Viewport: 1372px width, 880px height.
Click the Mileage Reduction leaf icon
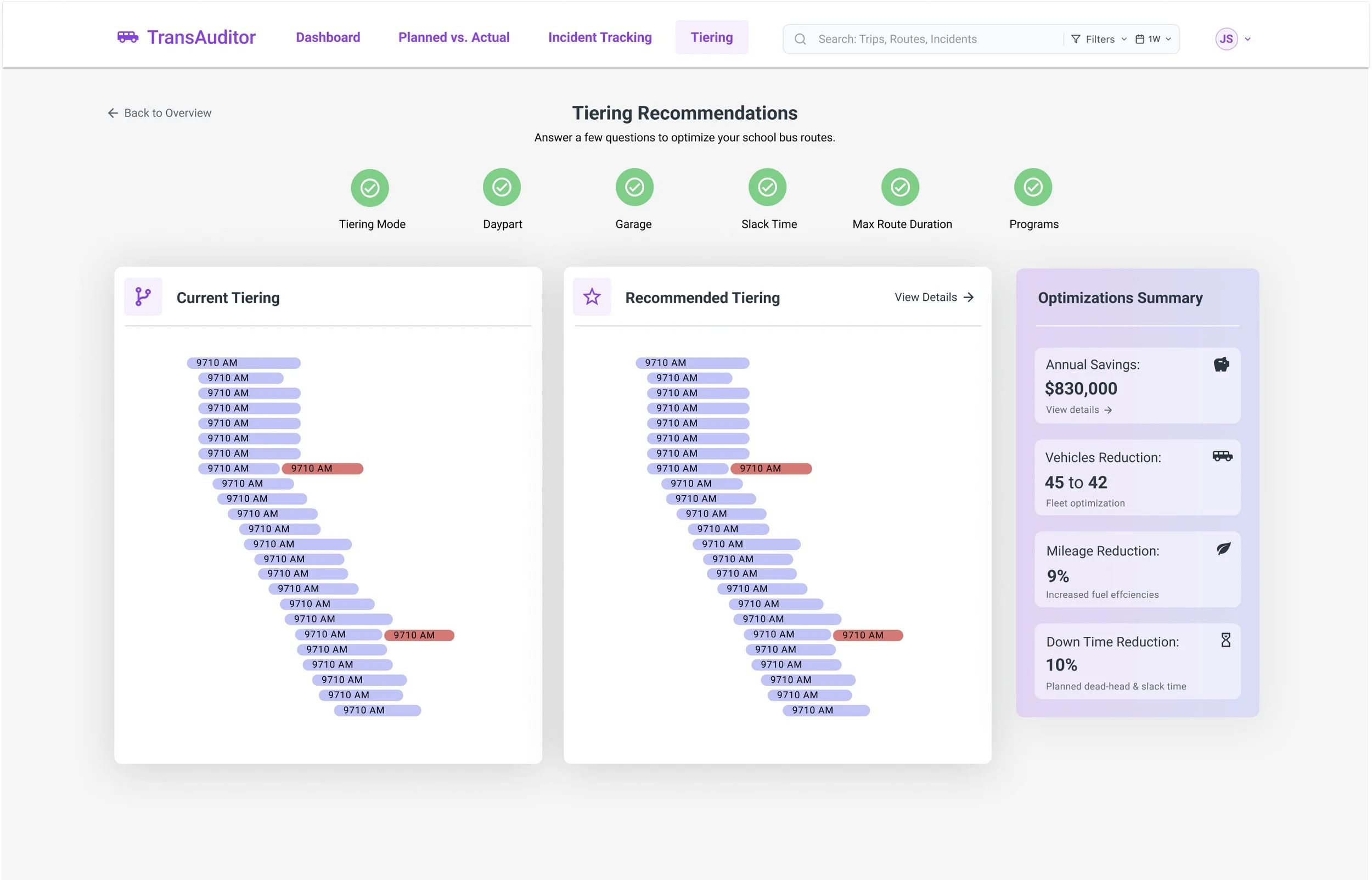[x=1223, y=549]
